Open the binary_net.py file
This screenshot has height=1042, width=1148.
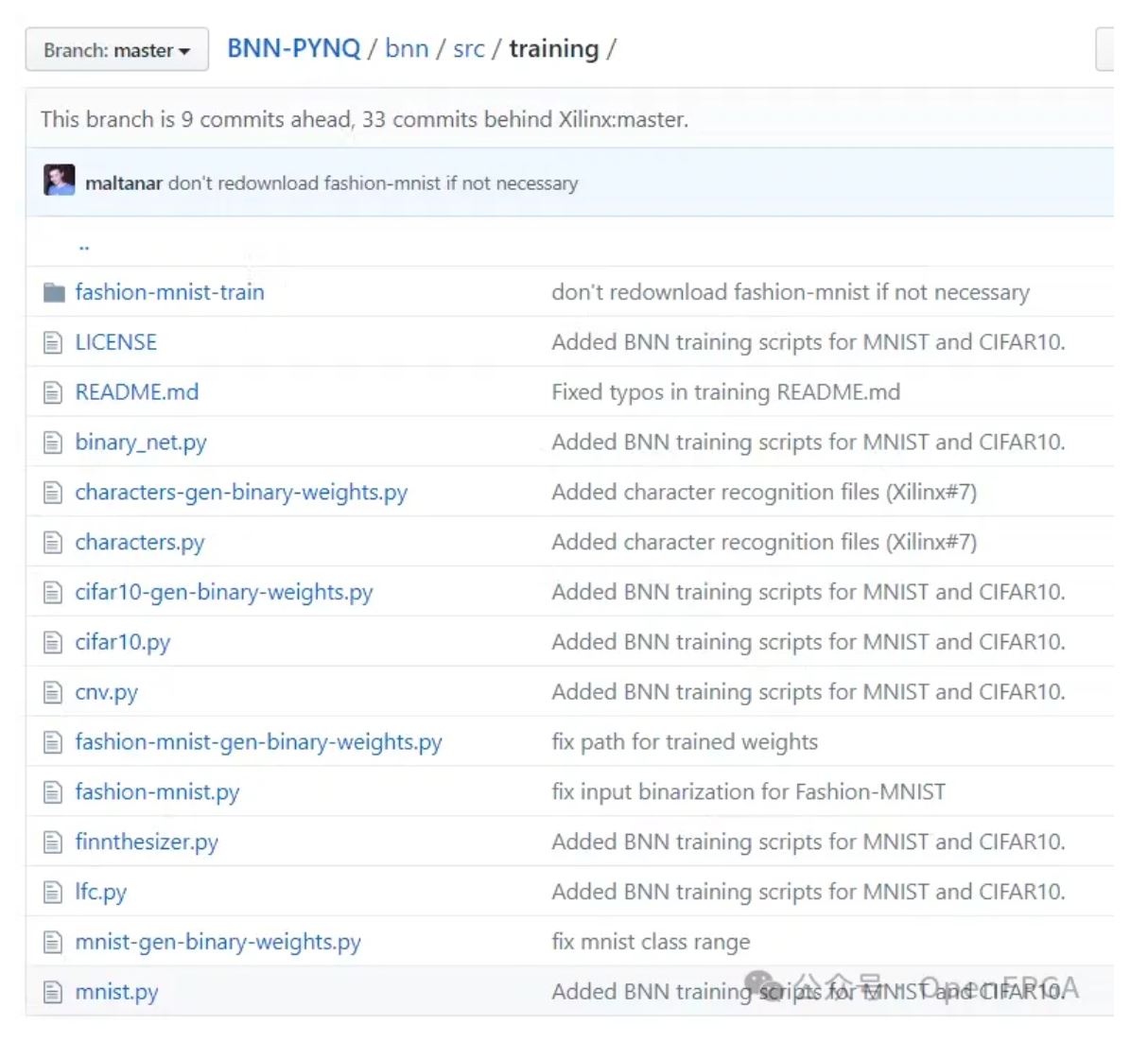(x=140, y=443)
